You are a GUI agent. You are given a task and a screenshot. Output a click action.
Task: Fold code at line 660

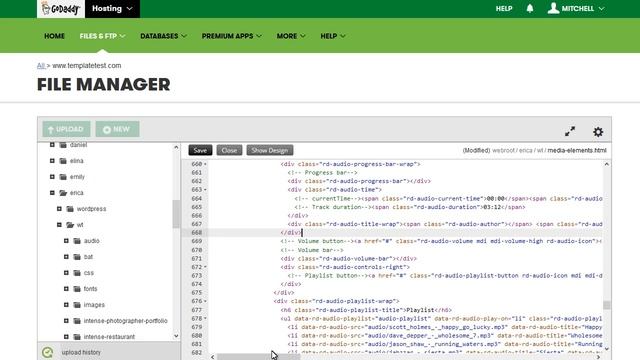click(x=205, y=164)
